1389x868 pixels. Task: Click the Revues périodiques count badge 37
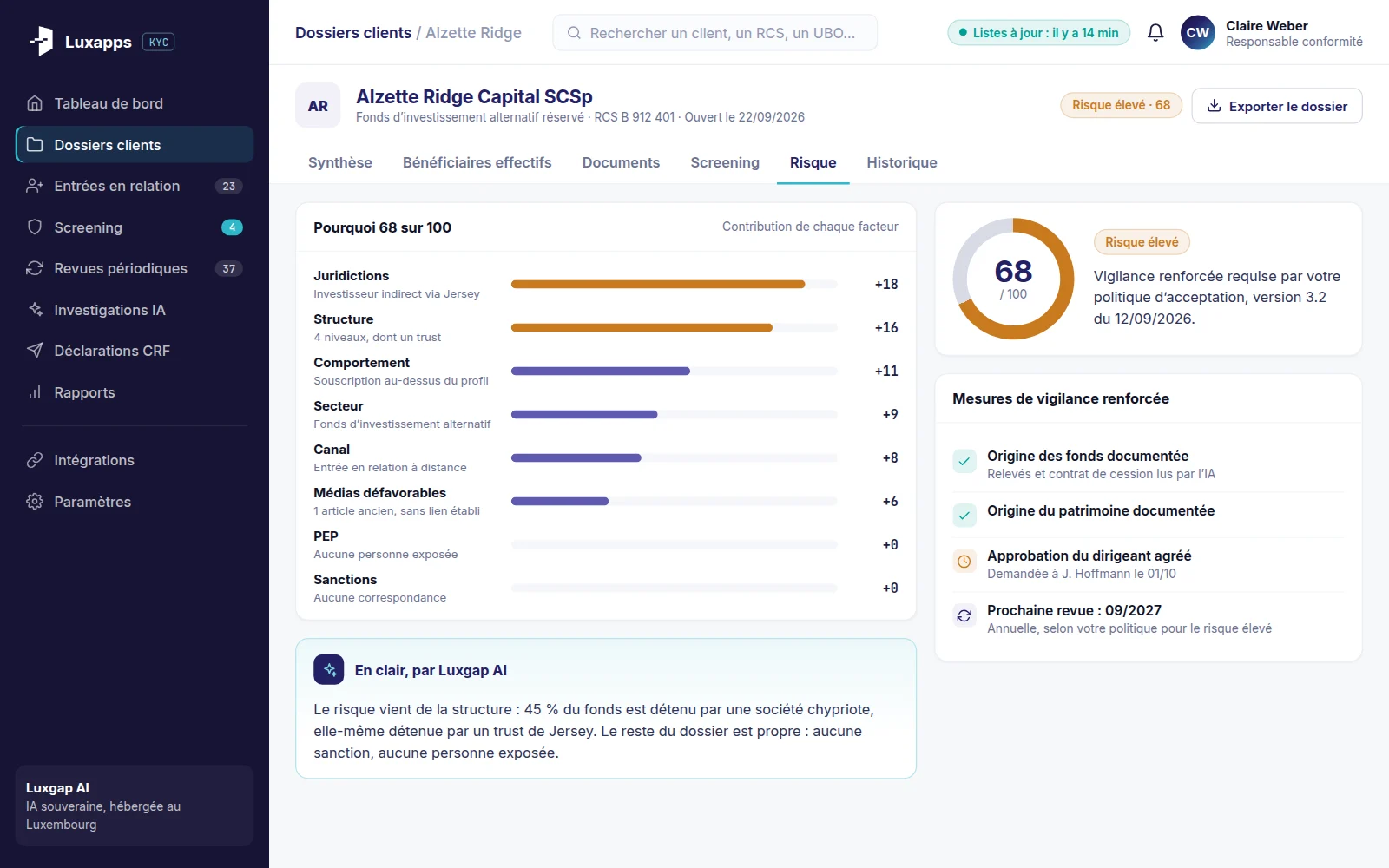tap(229, 268)
